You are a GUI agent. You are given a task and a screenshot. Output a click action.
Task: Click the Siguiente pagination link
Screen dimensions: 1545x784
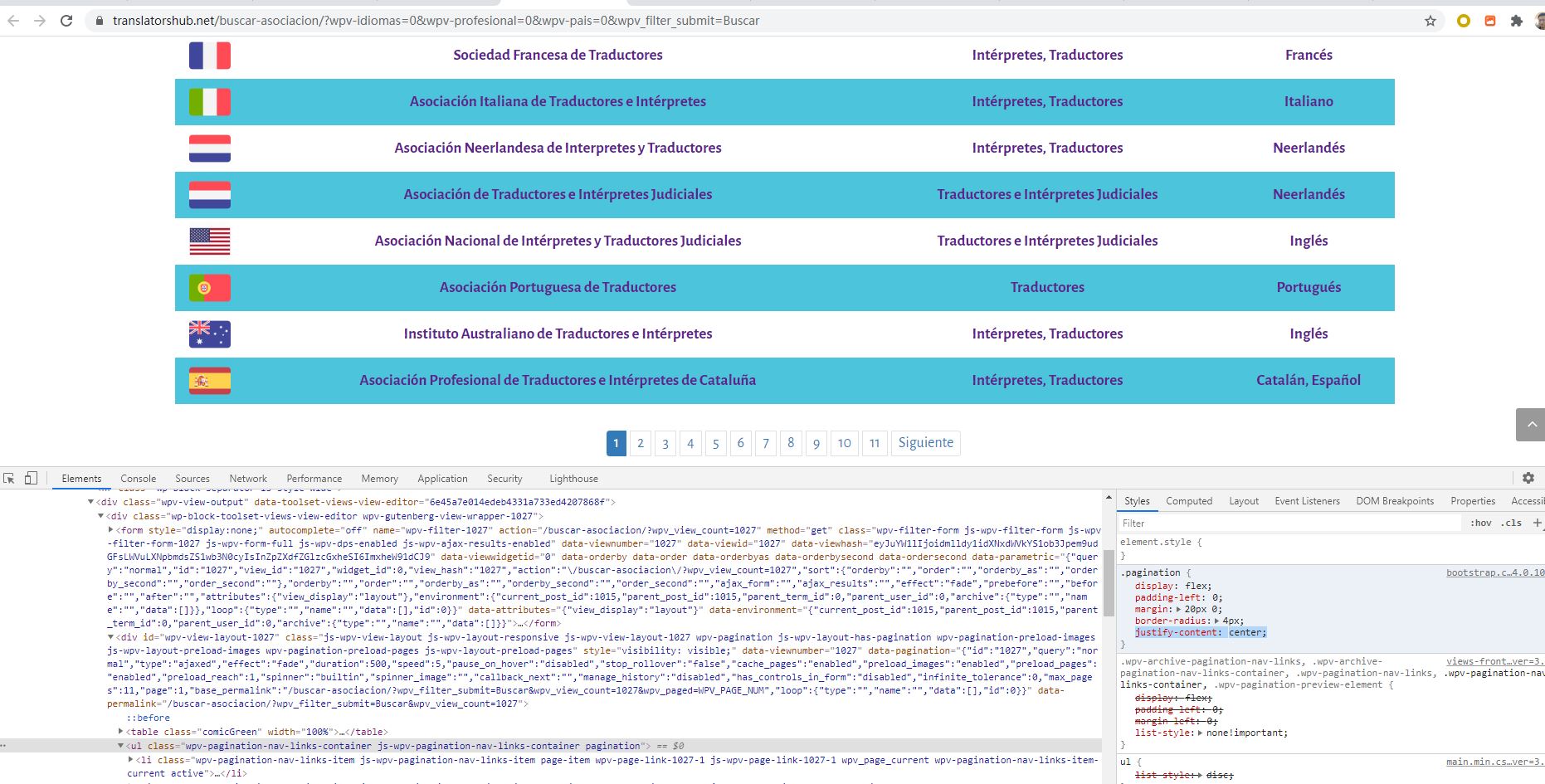click(x=925, y=442)
